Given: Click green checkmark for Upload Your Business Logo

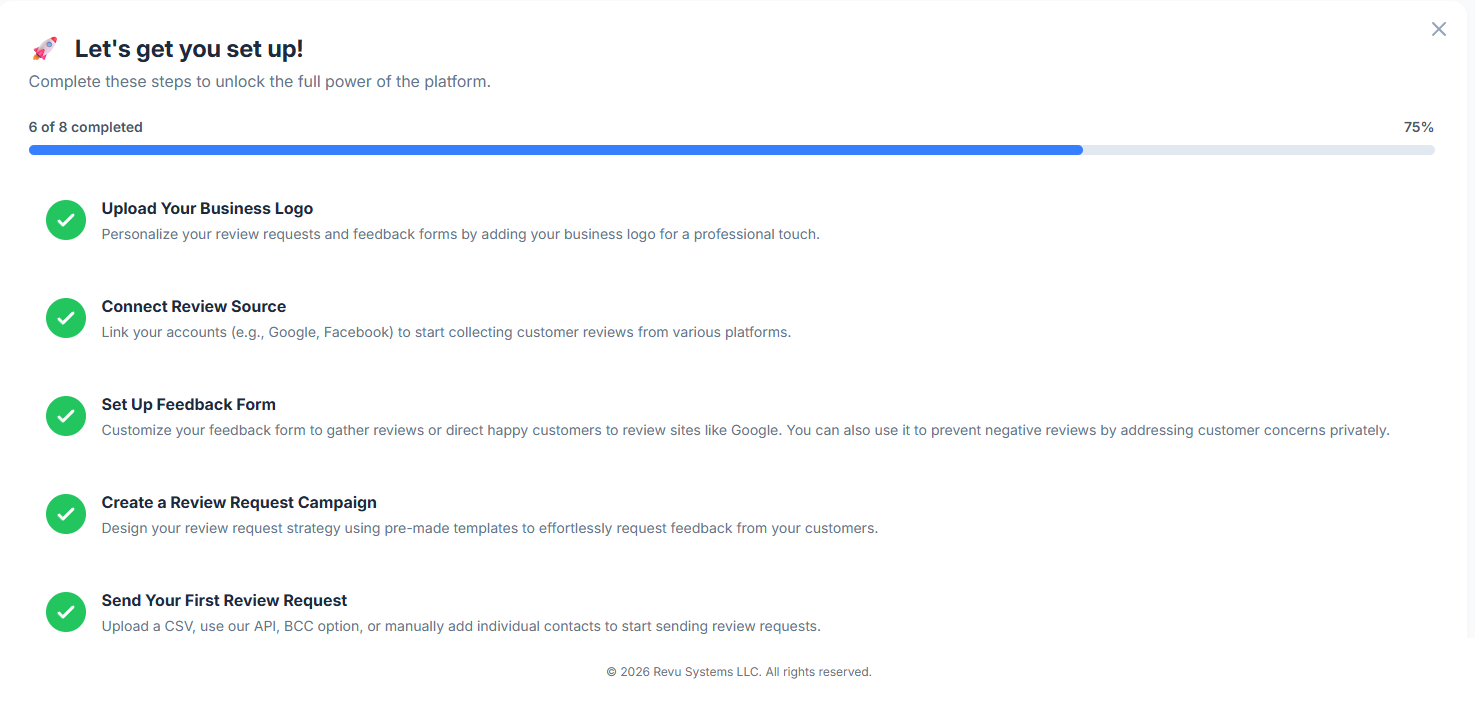Looking at the screenshot, I should tap(66, 220).
